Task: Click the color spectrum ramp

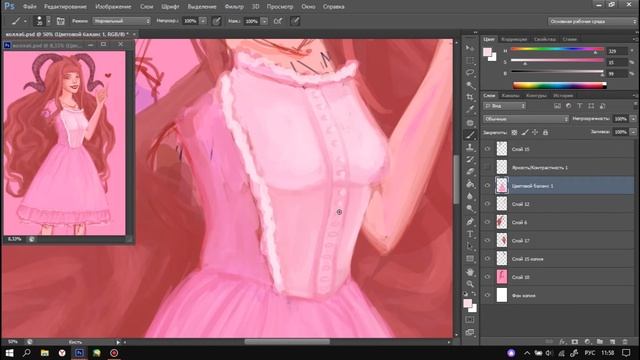Action: point(559,85)
